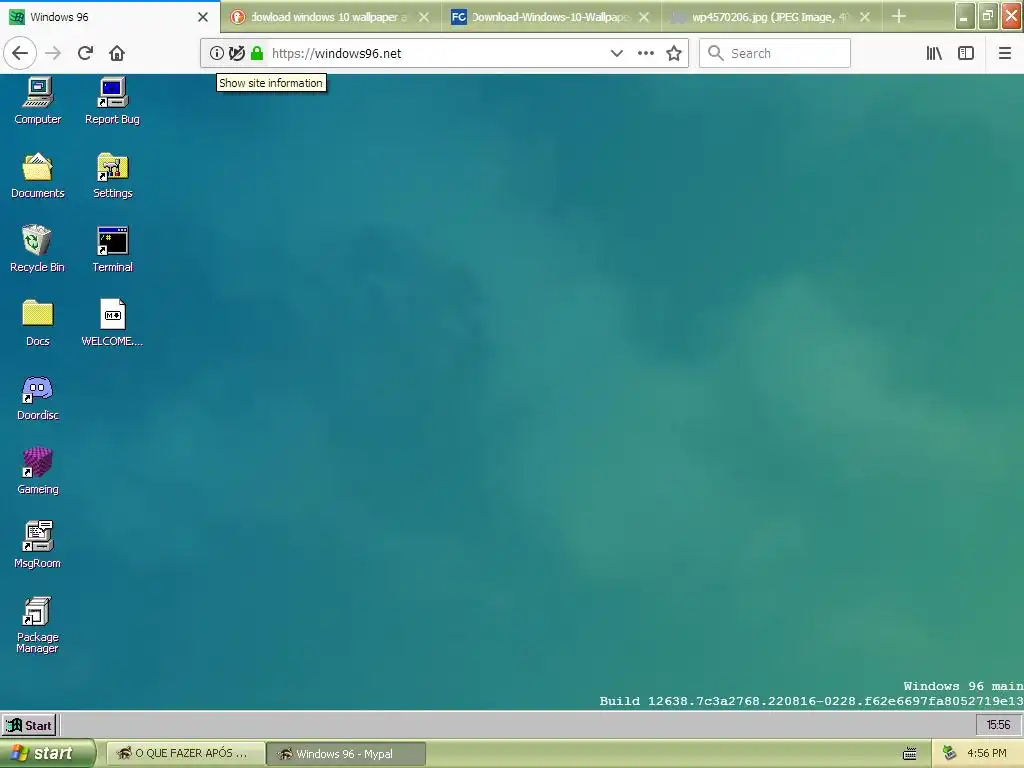Close the dowload windows 10 wallpaper tab
The image size is (1024, 768).
pyautogui.click(x=424, y=17)
